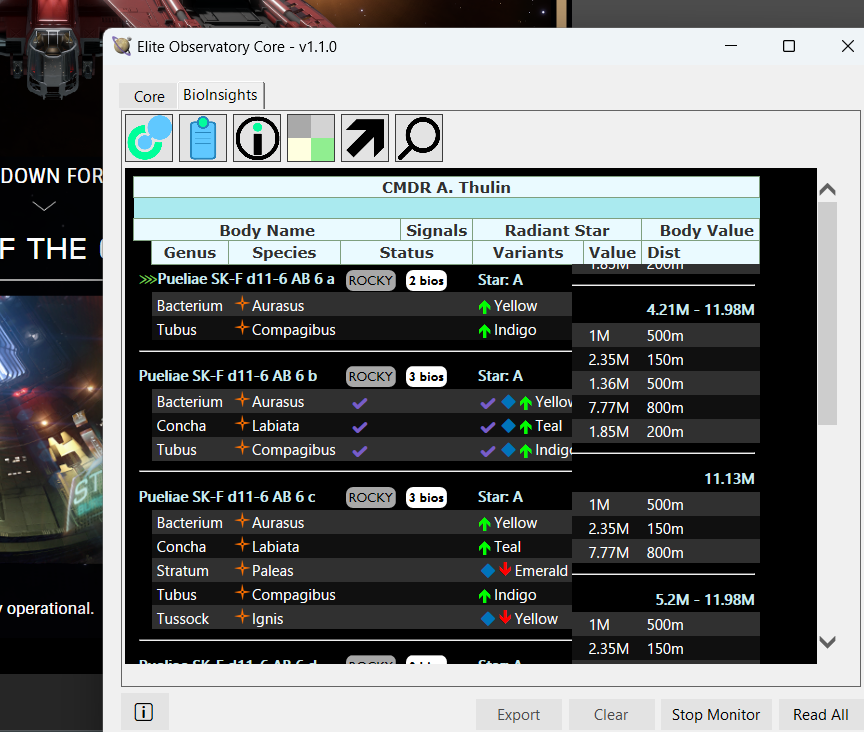Click the purple checkmark in Labiata status column
This screenshot has width=864, height=732.
tap(360, 427)
